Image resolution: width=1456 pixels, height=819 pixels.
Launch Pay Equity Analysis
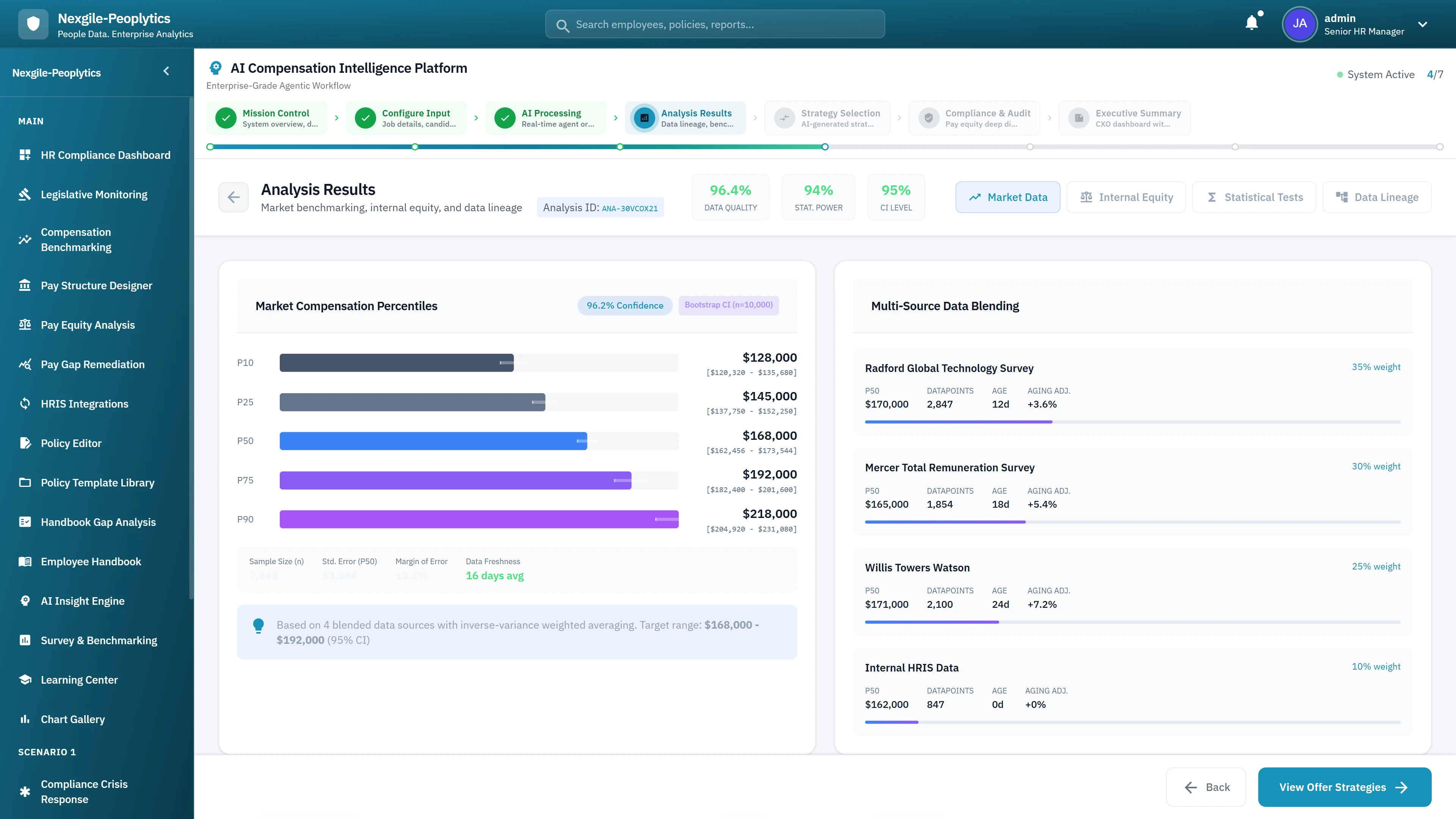pos(87,325)
